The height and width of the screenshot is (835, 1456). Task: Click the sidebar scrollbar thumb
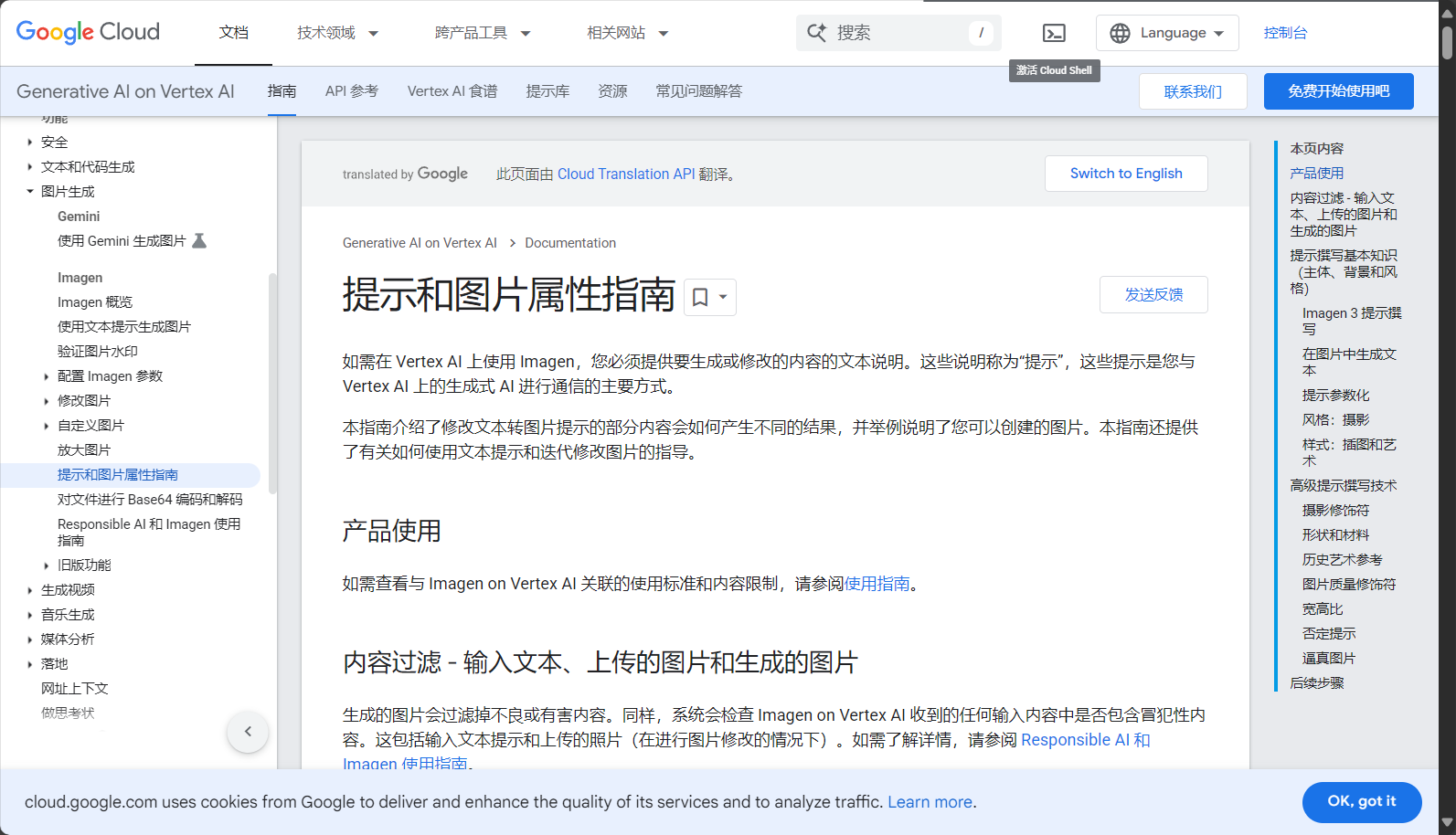pyautogui.click(x=272, y=382)
